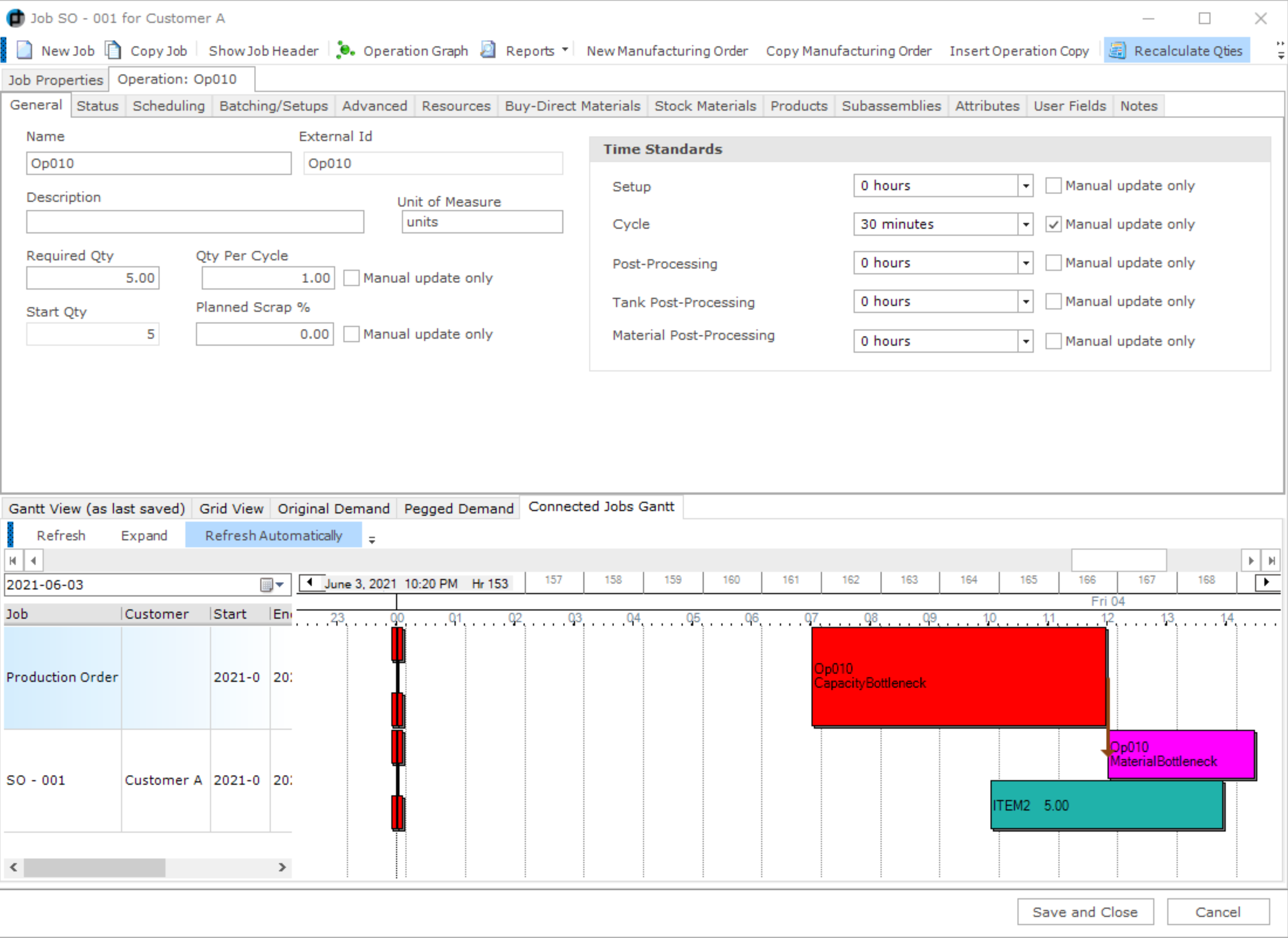Click the New Job page icon
The width and height of the screenshot is (1288, 938).
(24, 51)
